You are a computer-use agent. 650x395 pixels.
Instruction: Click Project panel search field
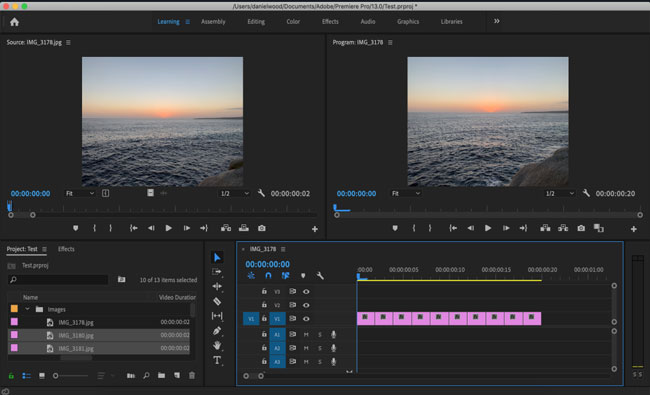[58, 280]
